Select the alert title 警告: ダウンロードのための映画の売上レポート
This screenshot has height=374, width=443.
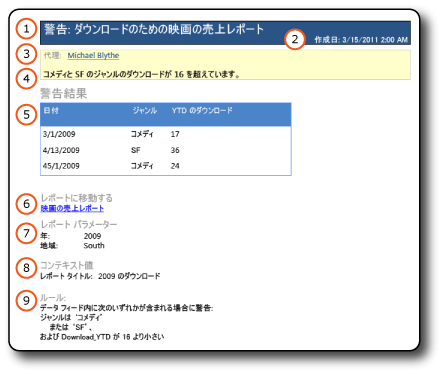coord(154,29)
